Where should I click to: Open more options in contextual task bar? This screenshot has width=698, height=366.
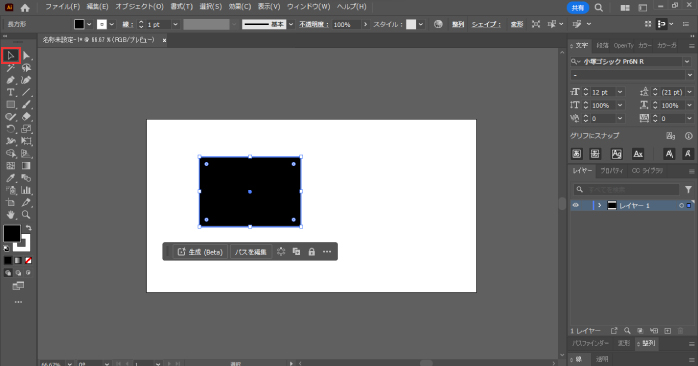(327, 252)
